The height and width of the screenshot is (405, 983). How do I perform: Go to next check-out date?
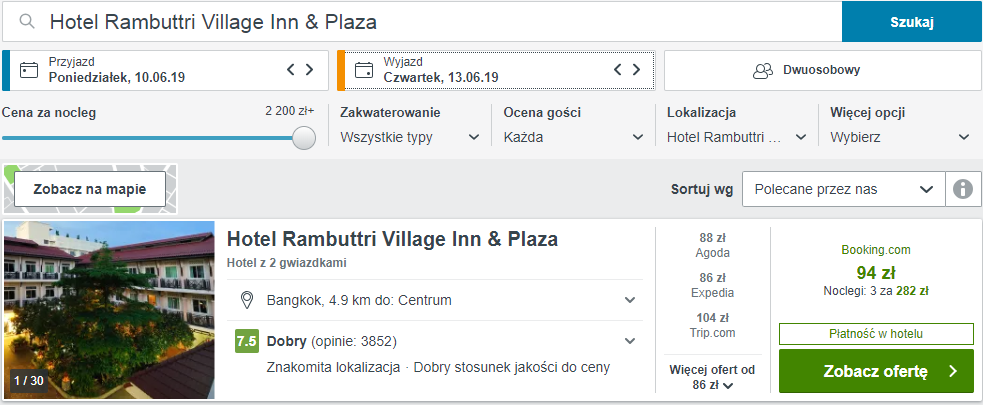pyautogui.click(x=636, y=70)
